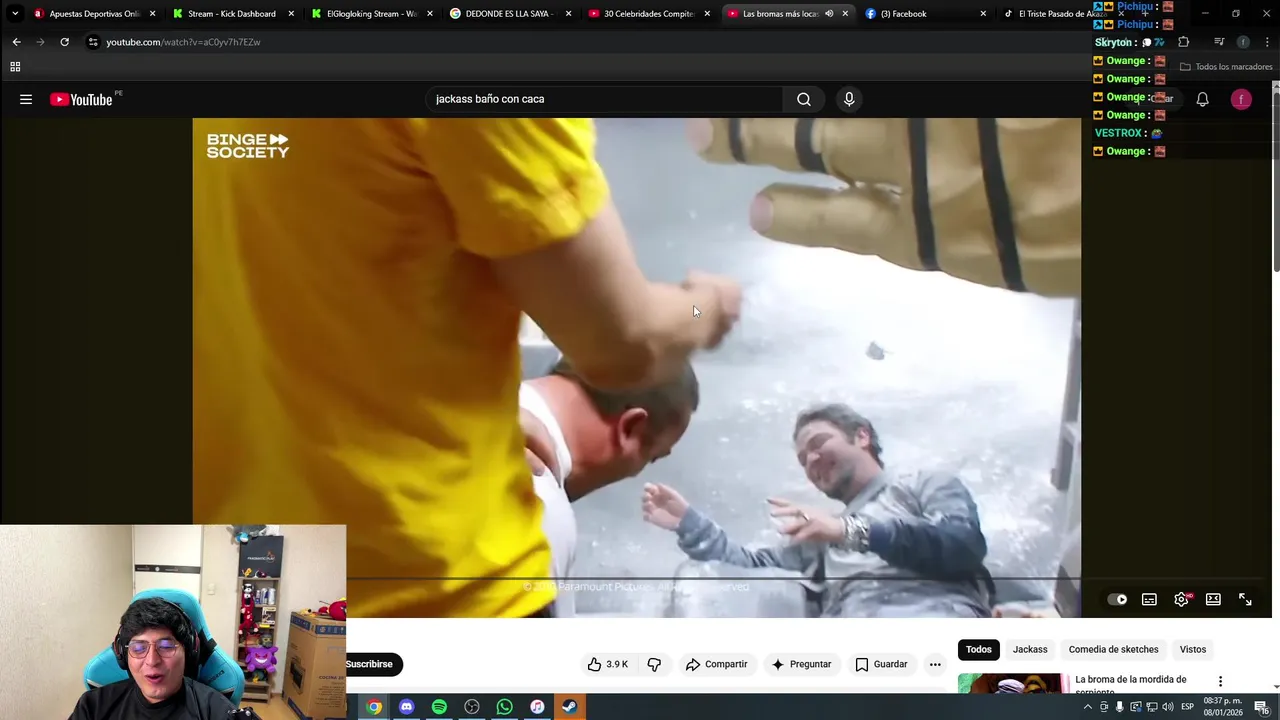Open La broma de la mordida video title

tap(1131, 684)
